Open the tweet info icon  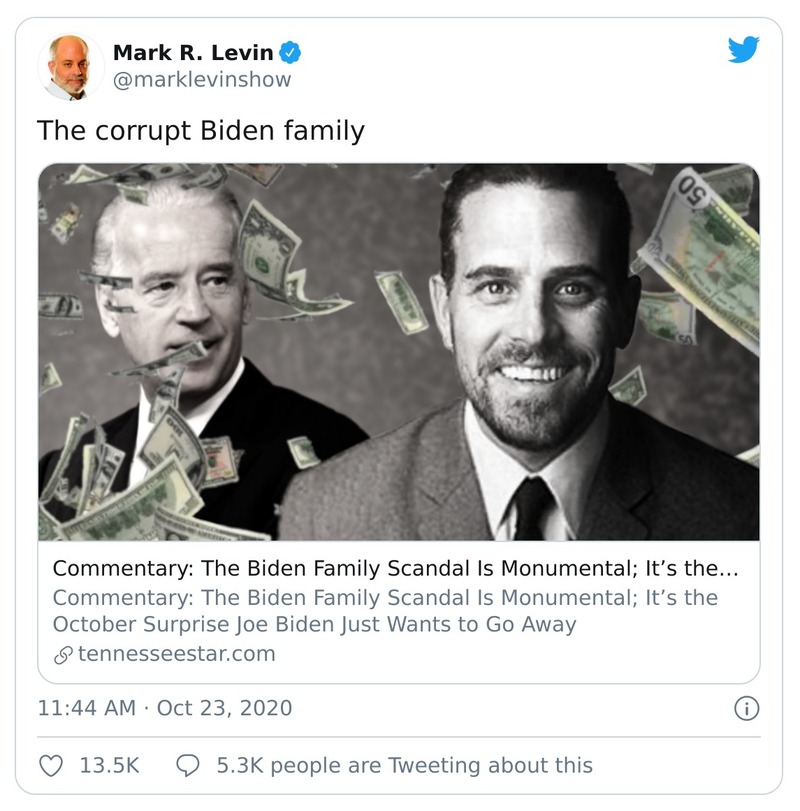[x=745, y=708]
